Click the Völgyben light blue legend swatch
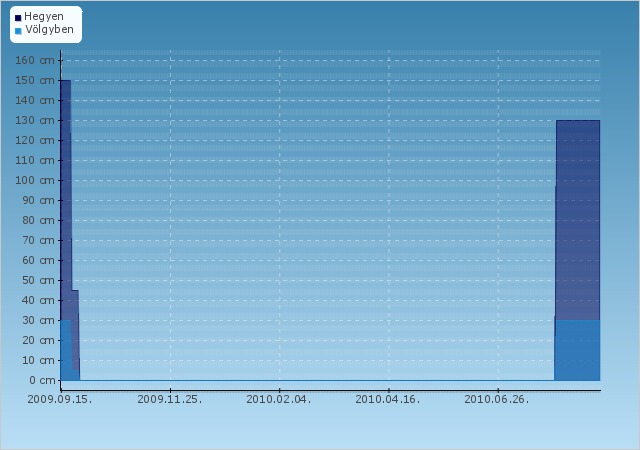This screenshot has height=450, width=640. (x=18, y=31)
